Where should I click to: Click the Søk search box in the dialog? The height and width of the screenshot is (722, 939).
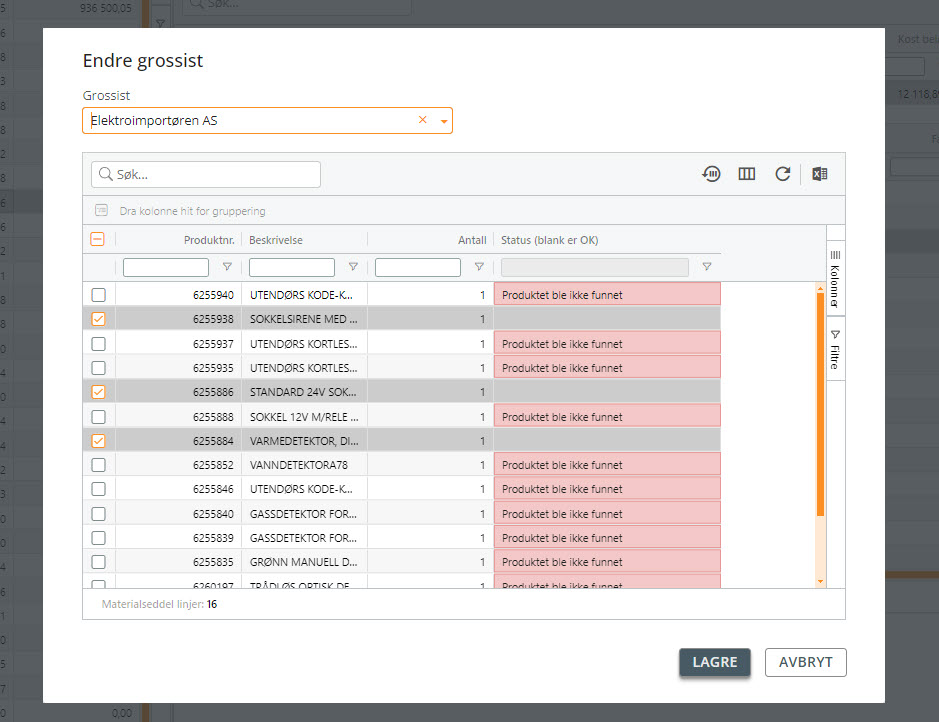point(206,174)
